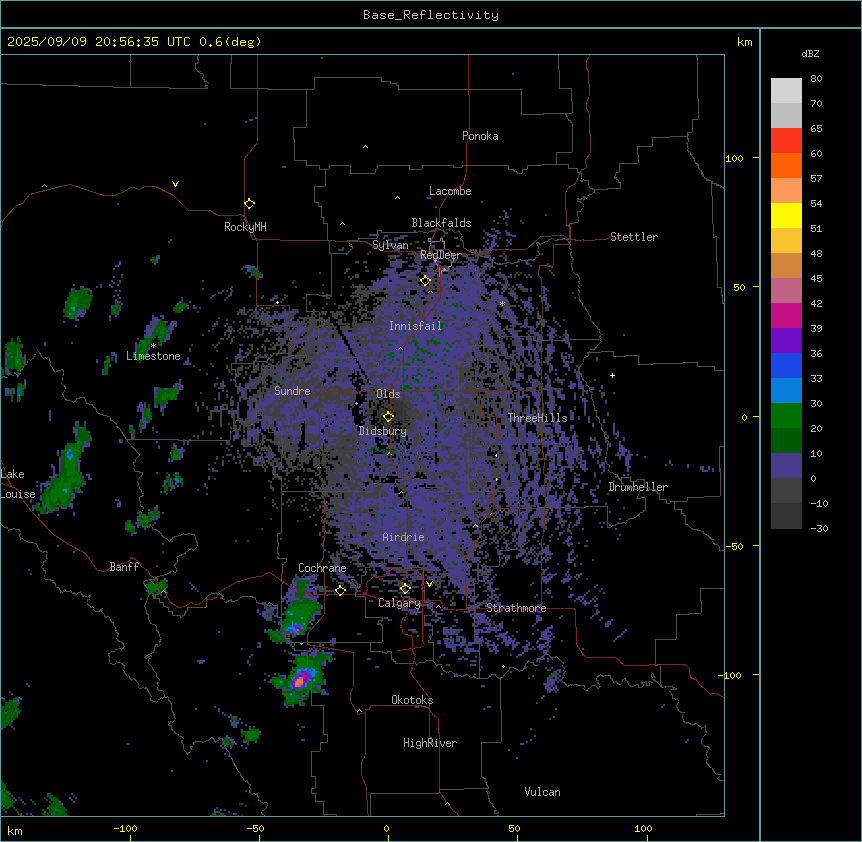The width and height of the screenshot is (862, 842).
Task: Click the Vulcan label
Action: 542,792
